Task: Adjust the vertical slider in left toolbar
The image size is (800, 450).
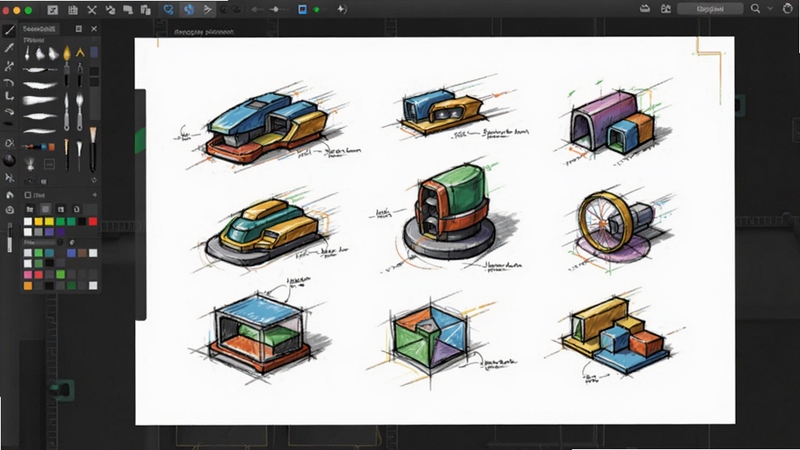Action: pyautogui.click(x=10, y=237)
